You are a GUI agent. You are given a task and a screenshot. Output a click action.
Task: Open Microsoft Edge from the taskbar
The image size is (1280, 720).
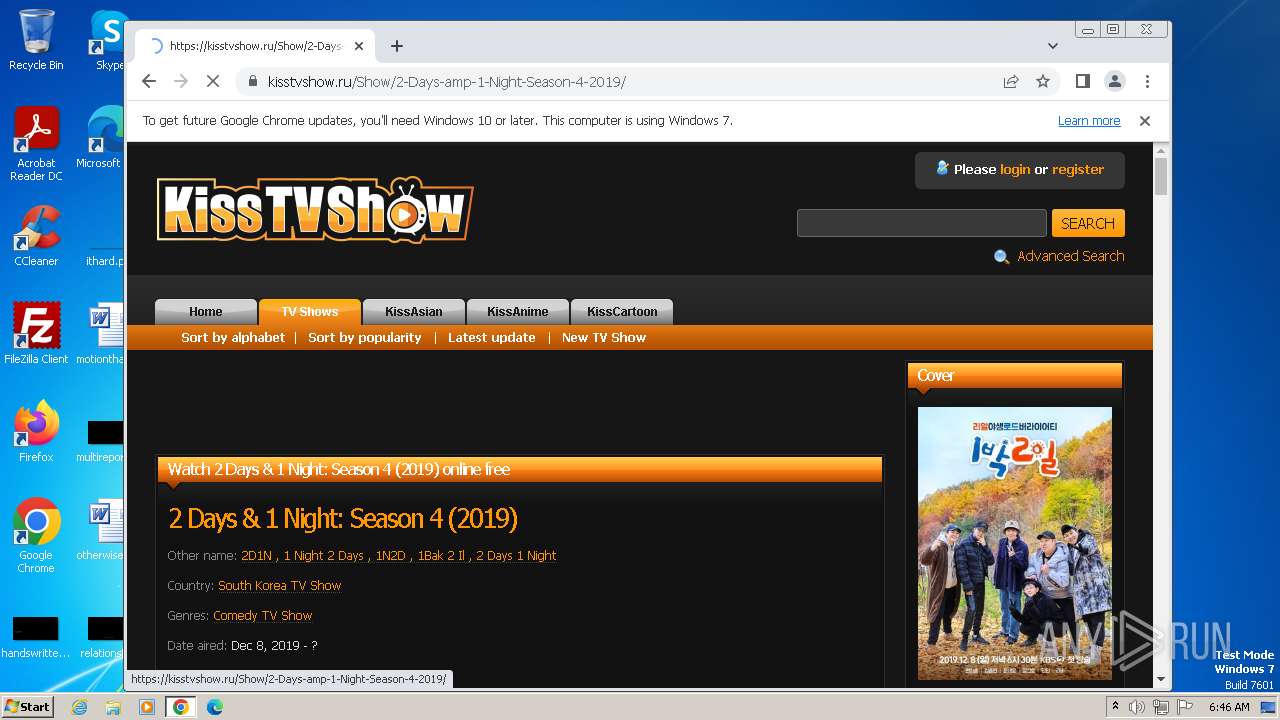tap(215, 707)
